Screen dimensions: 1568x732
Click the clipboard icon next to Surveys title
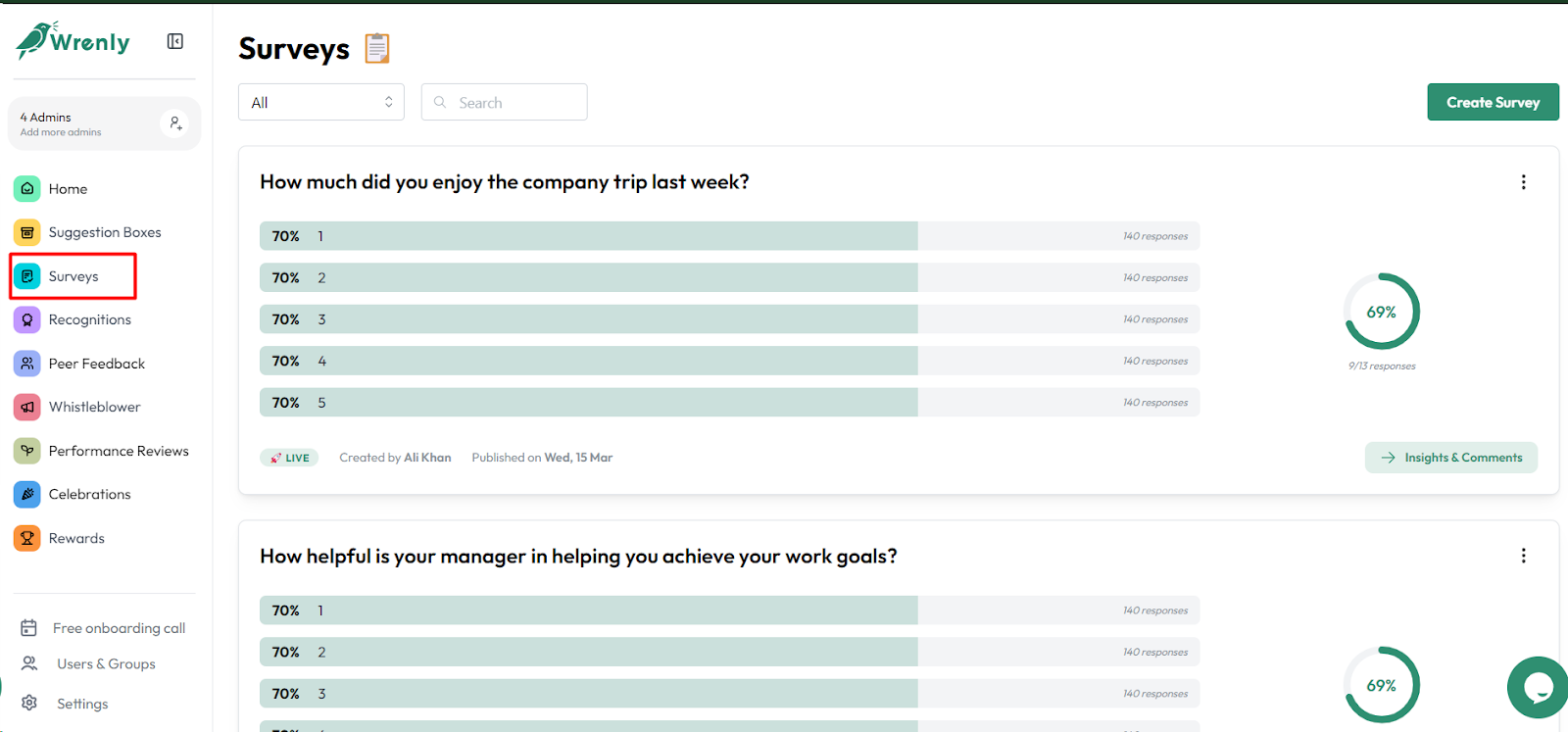(x=377, y=48)
